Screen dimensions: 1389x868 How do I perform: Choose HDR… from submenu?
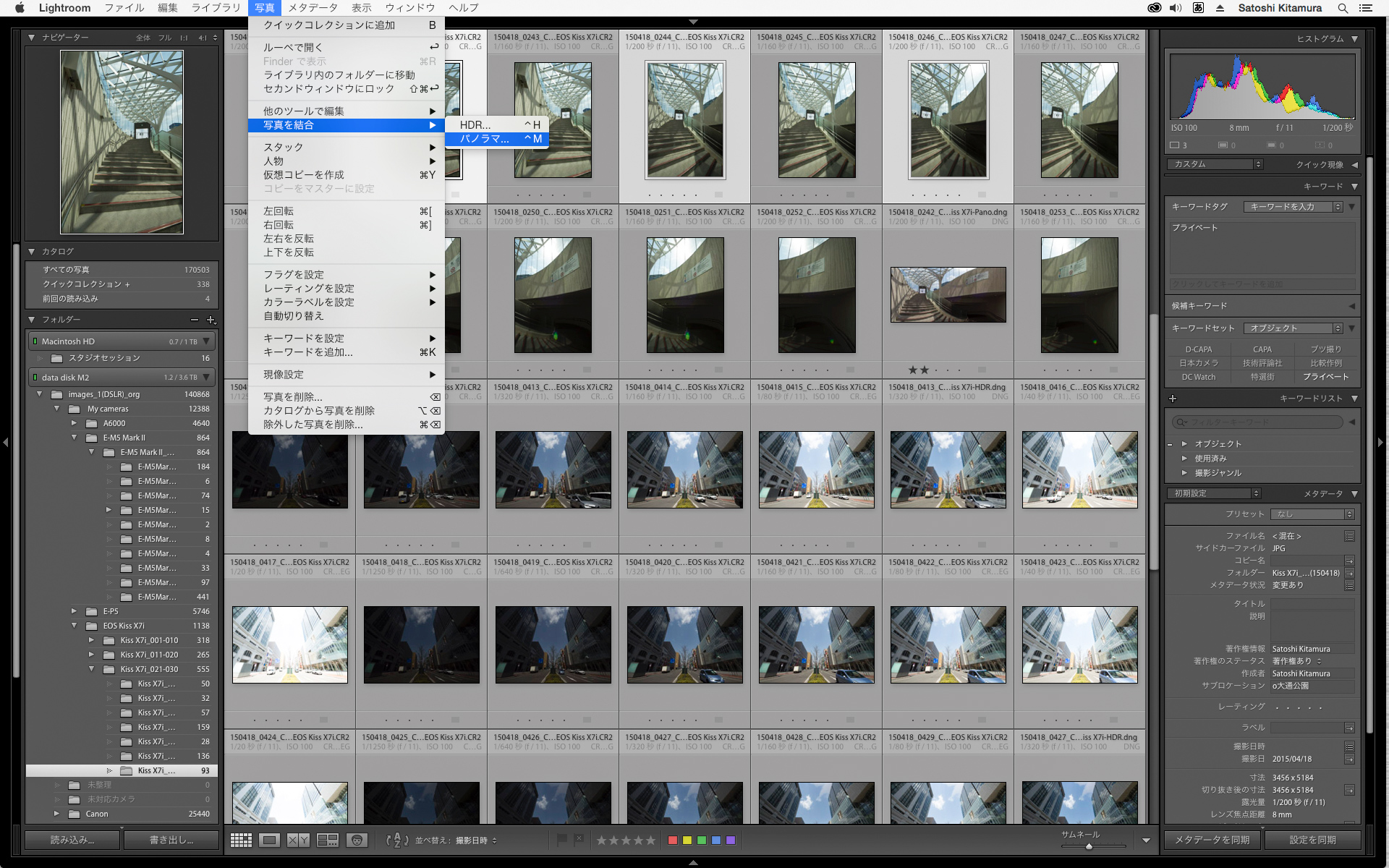point(497,125)
